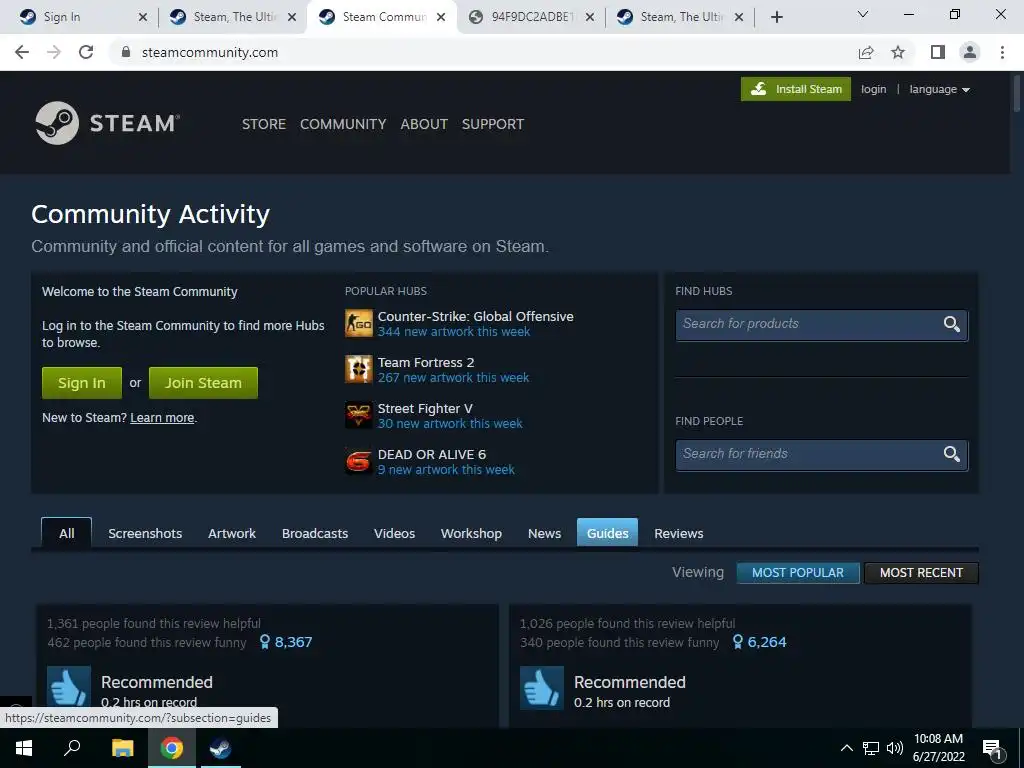1024x768 pixels.
Task: Open File Explorer from the taskbar
Action: 122,748
